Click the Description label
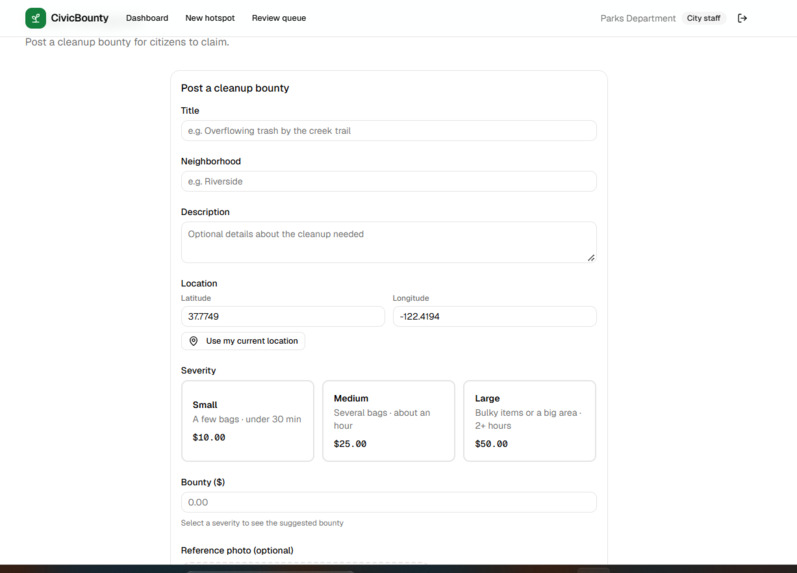The image size is (797, 573). [x=205, y=212]
